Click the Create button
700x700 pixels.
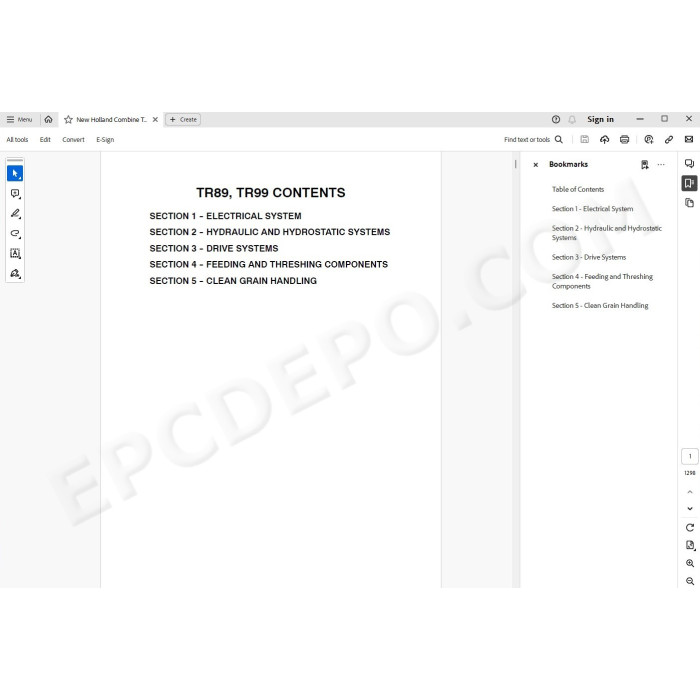coord(183,119)
